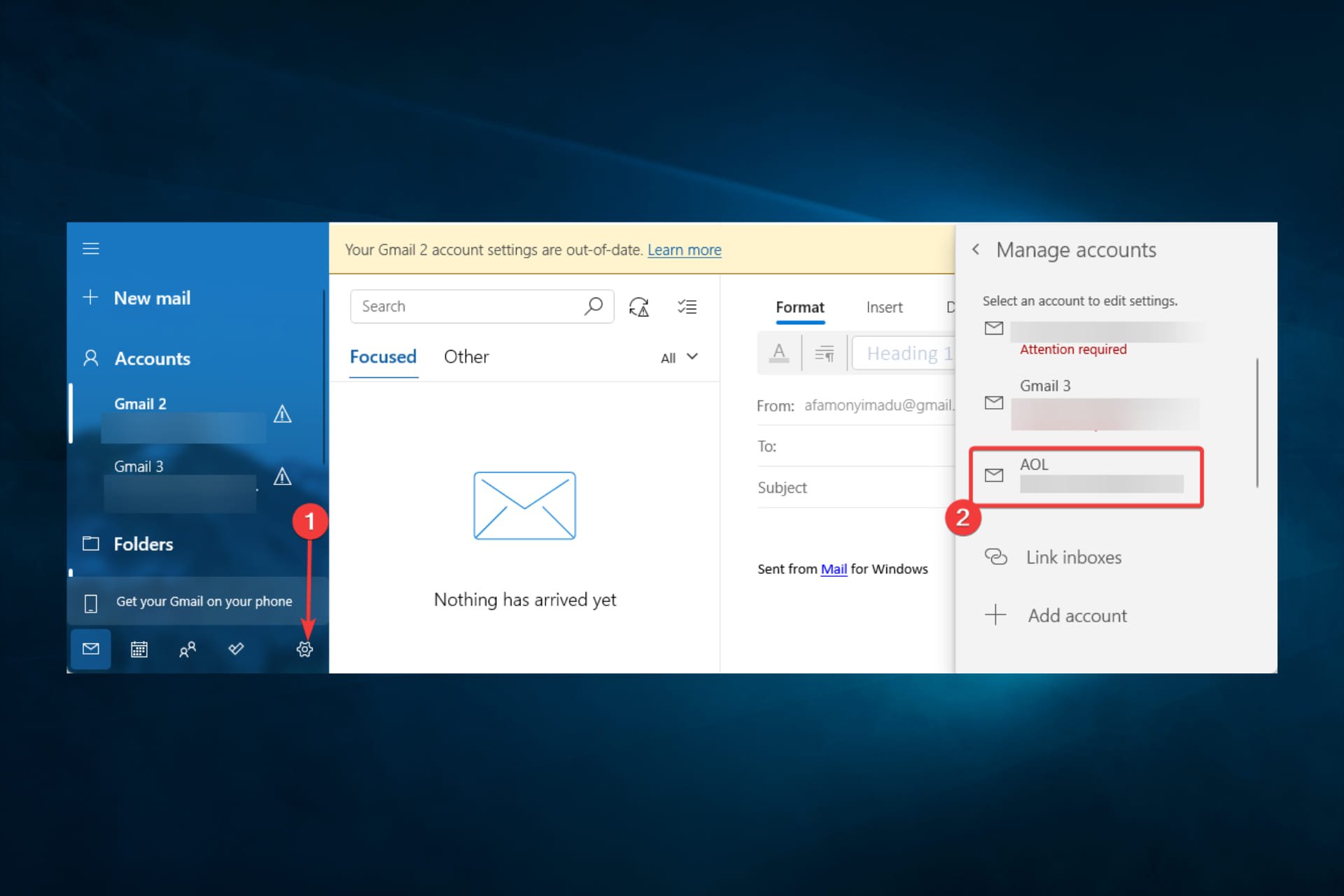Open the All filter dropdown
This screenshot has width=1344, height=896.
click(679, 358)
